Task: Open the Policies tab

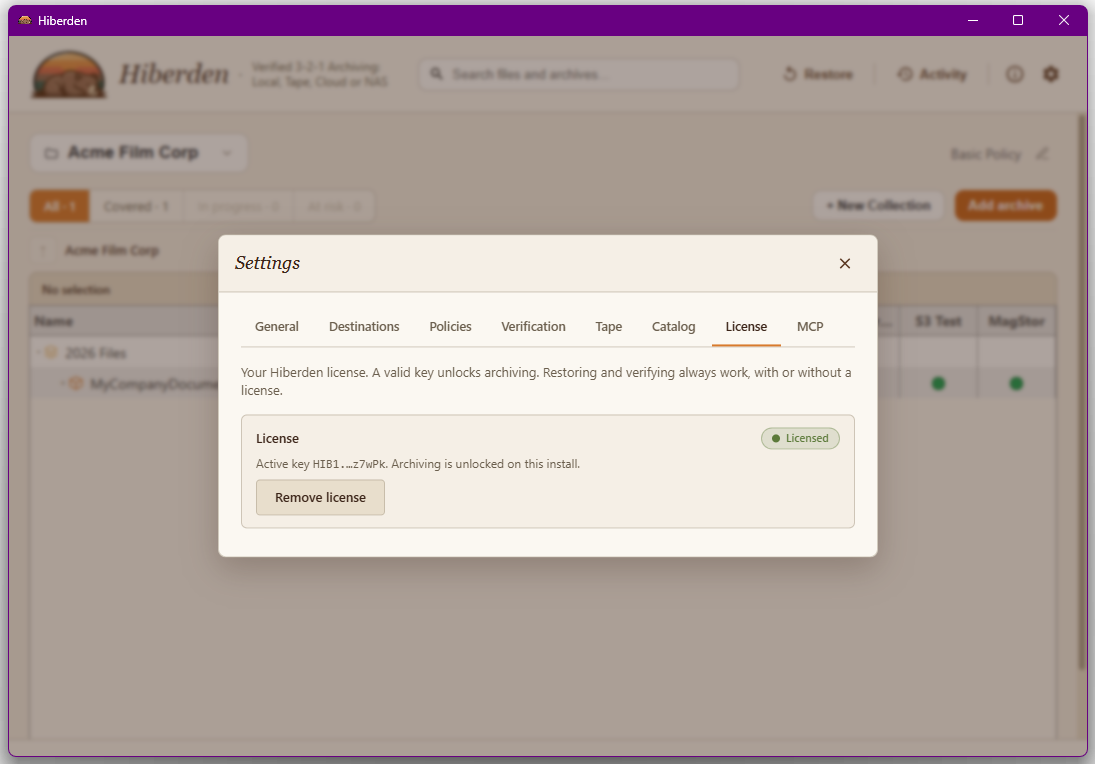Action: [450, 326]
